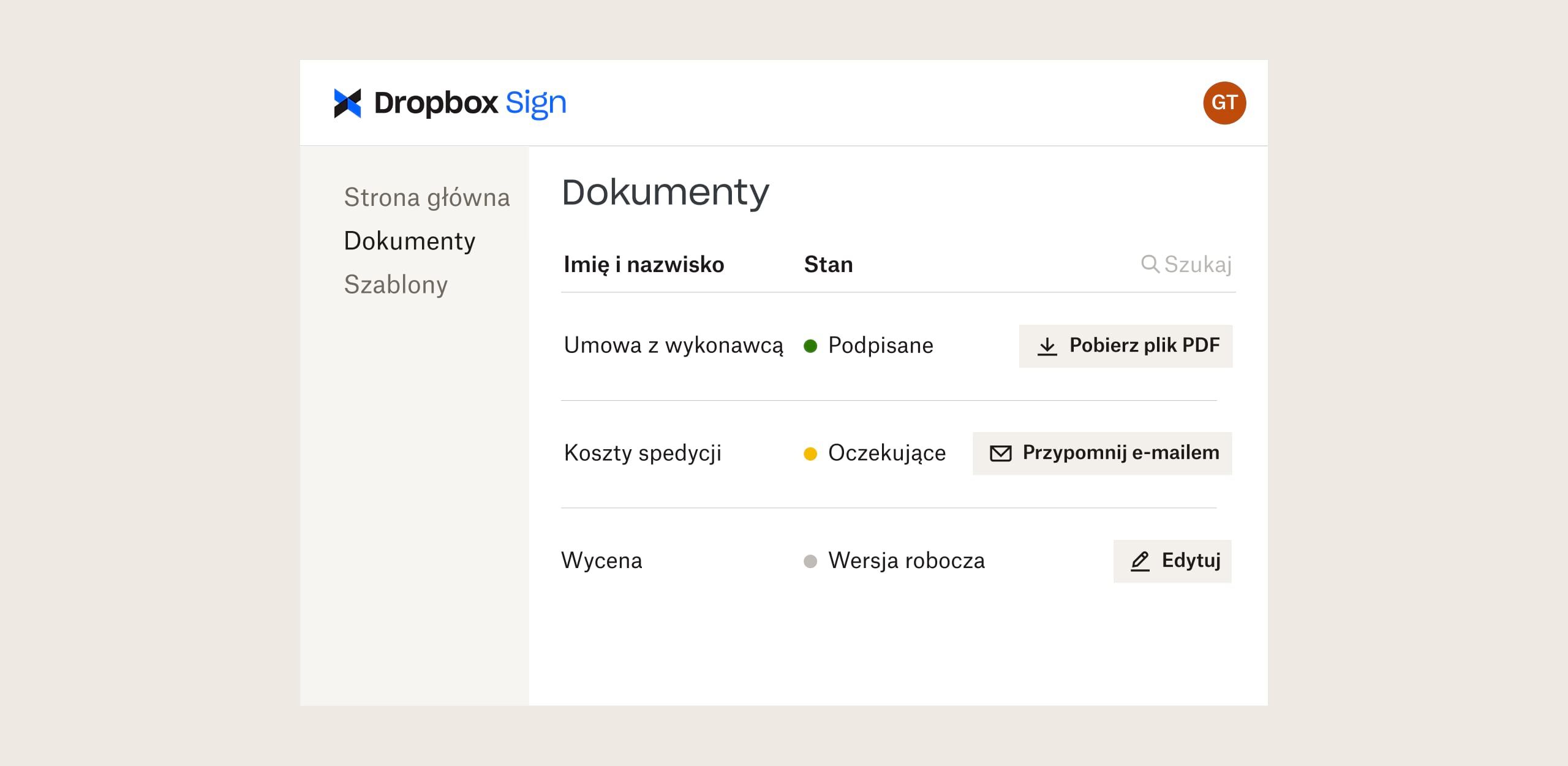Click the Dokumenty page heading
This screenshot has width=1568, height=766.
point(665,193)
